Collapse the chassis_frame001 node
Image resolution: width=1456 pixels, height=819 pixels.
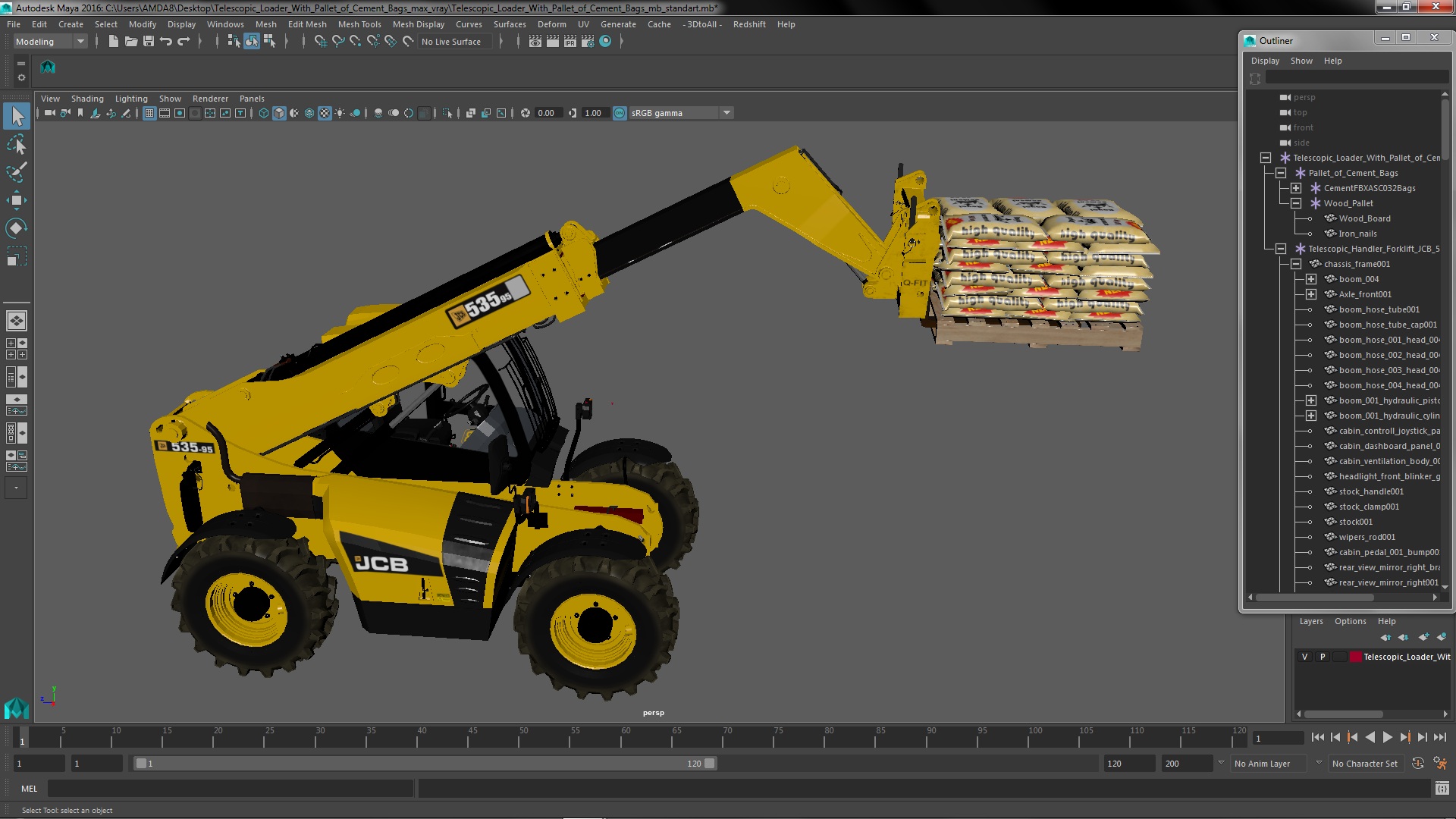[1296, 264]
